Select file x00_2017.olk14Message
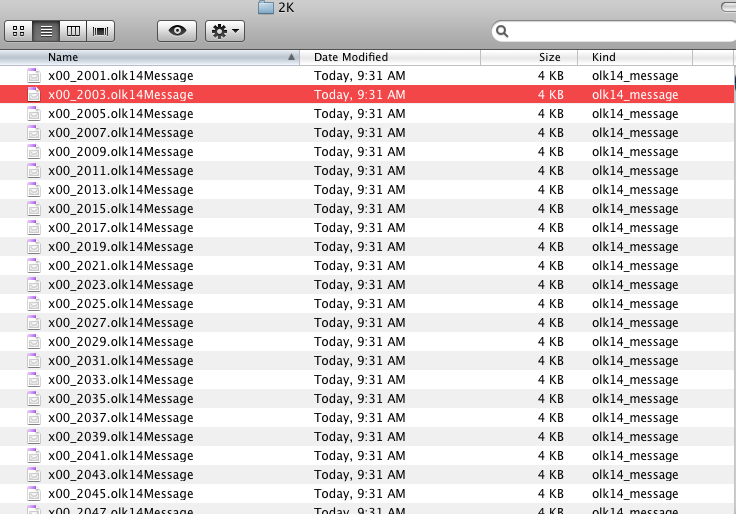 pos(366,228)
